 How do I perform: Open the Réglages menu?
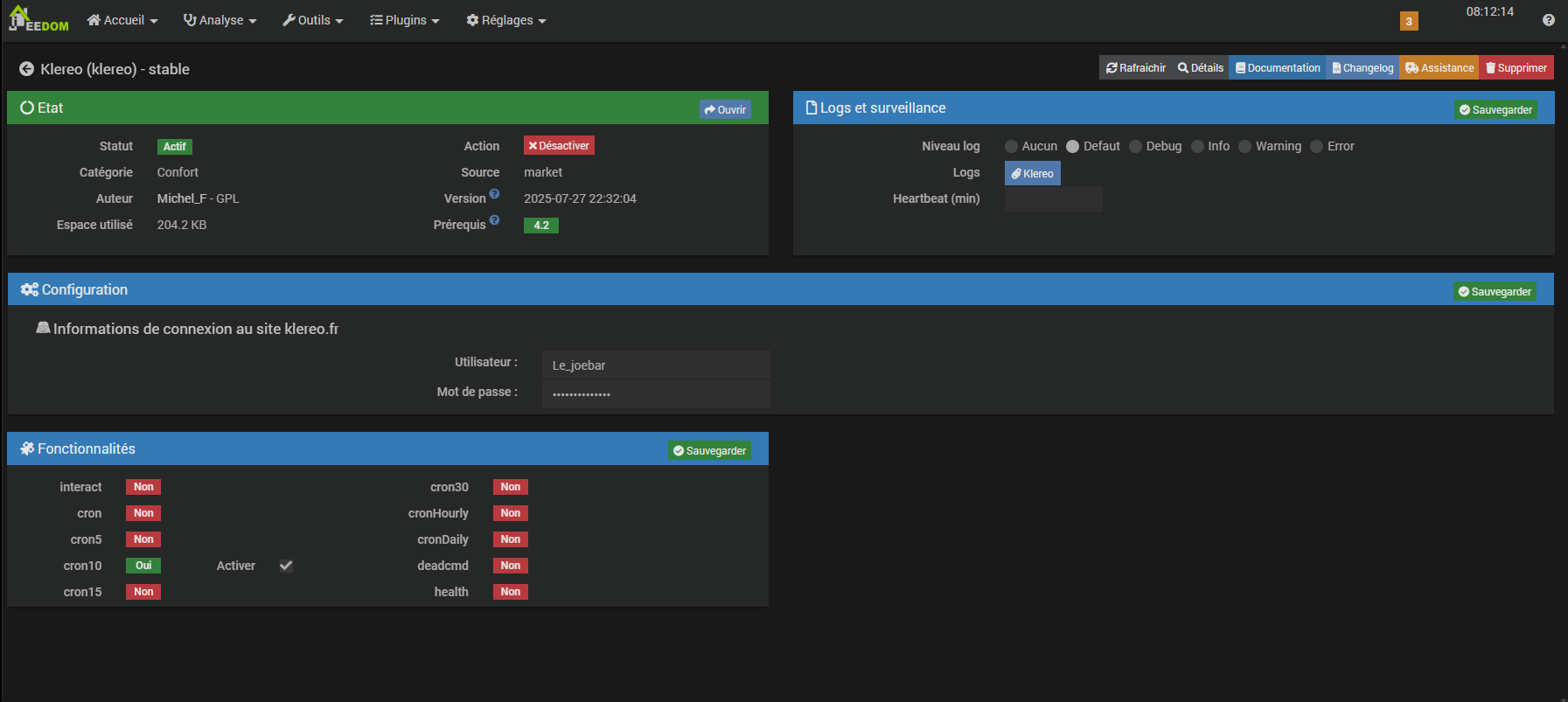tap(505, 20)
